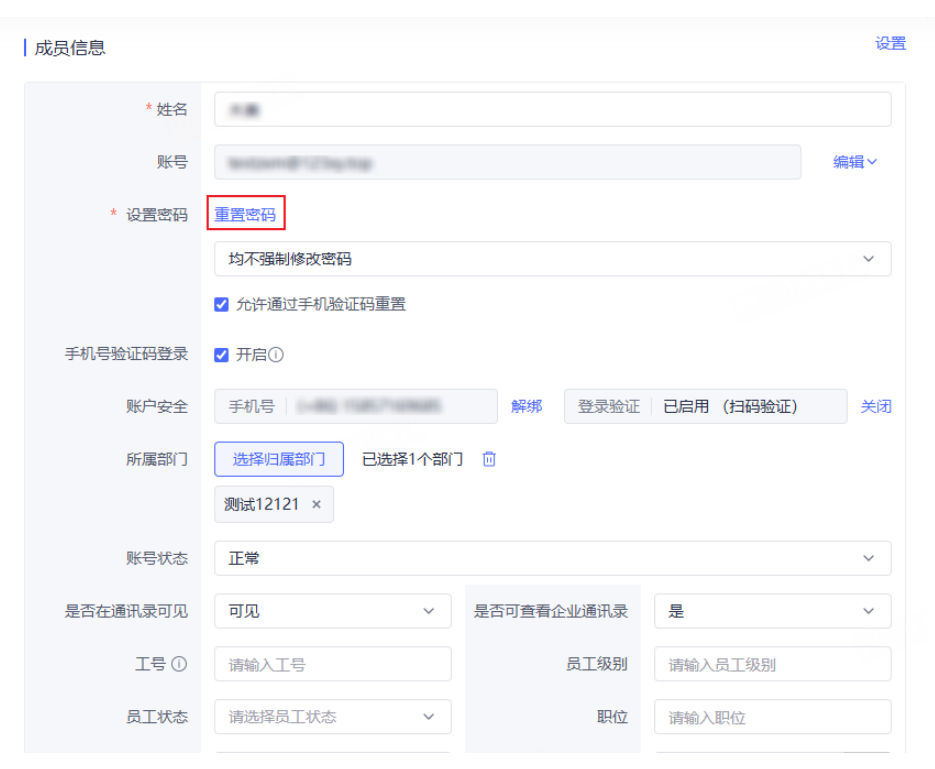
Task: Expand the 编辑 dropdown beside account field
Action: tap(854, 162)
